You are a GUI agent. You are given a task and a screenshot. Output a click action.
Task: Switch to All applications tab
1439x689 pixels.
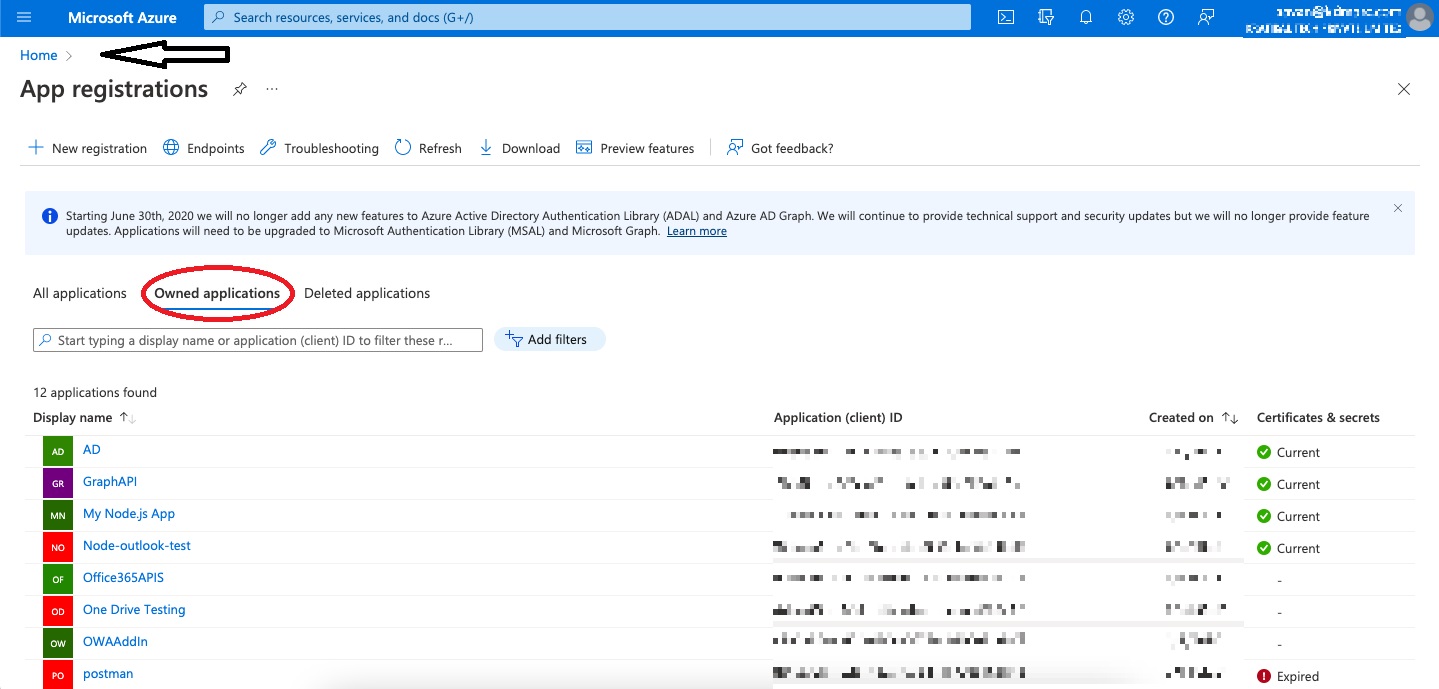pyautogui.click(x=80, y=293)
